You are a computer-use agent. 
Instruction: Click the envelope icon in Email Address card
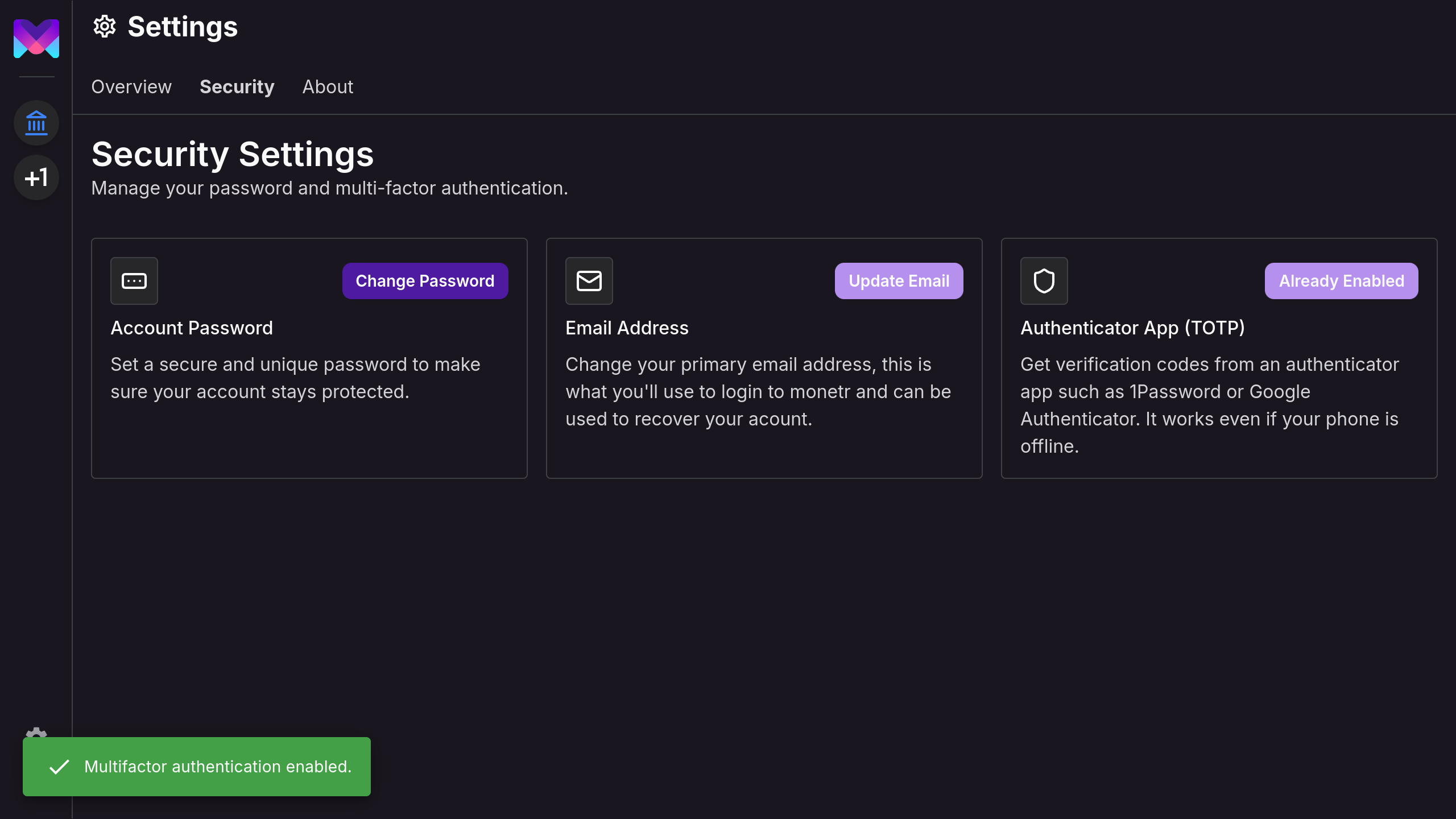[589, 281]
